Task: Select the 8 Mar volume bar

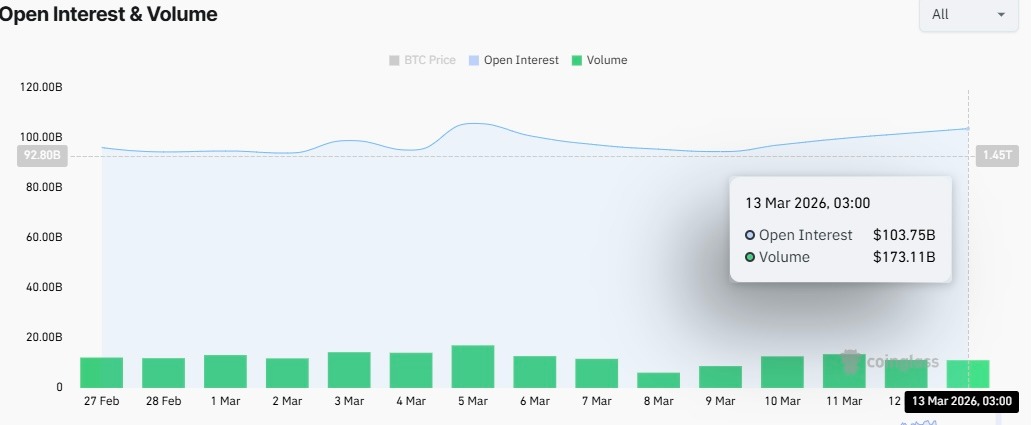Action: [x=658, y=380]
